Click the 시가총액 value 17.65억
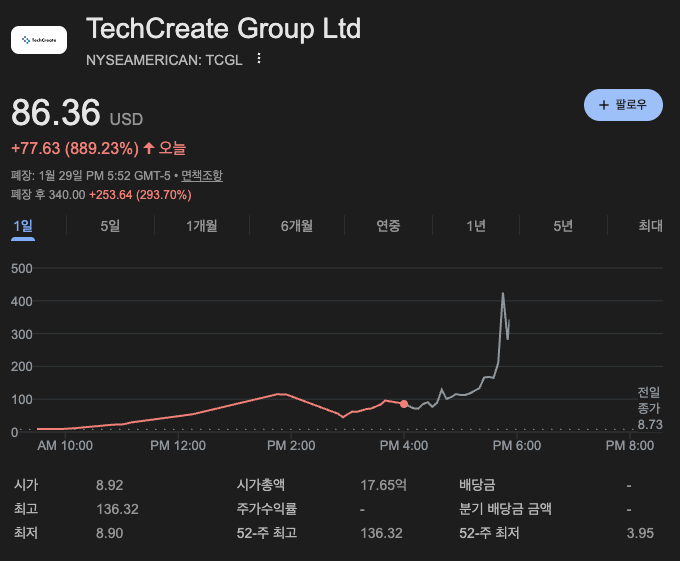Screen dimensions: 680x561 tap(383, 485)
